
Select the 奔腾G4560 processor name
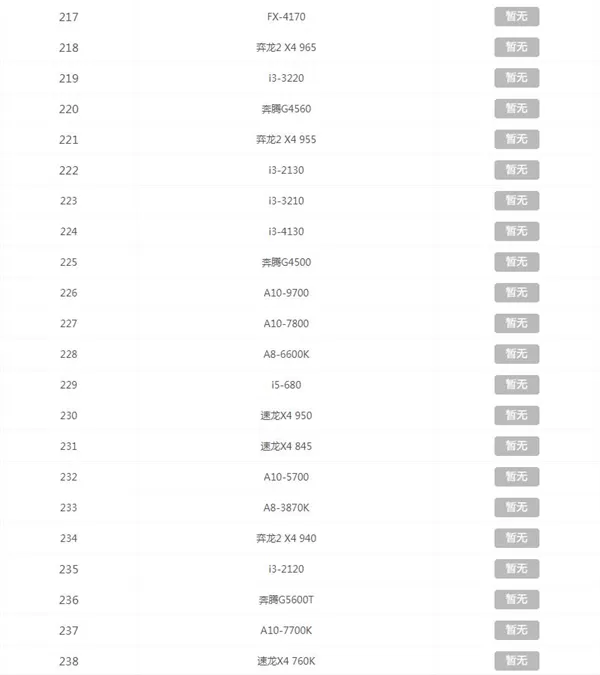[286, 109]
